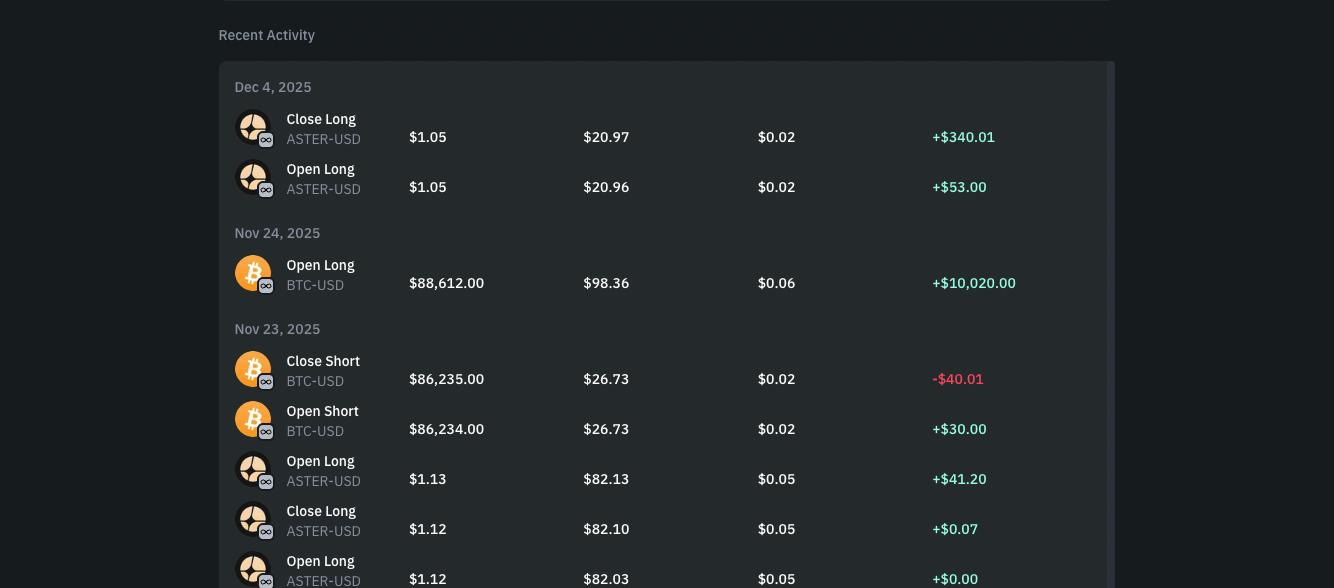
Task: Click the +$0.00 value in the last row
Action: point(955,579)
